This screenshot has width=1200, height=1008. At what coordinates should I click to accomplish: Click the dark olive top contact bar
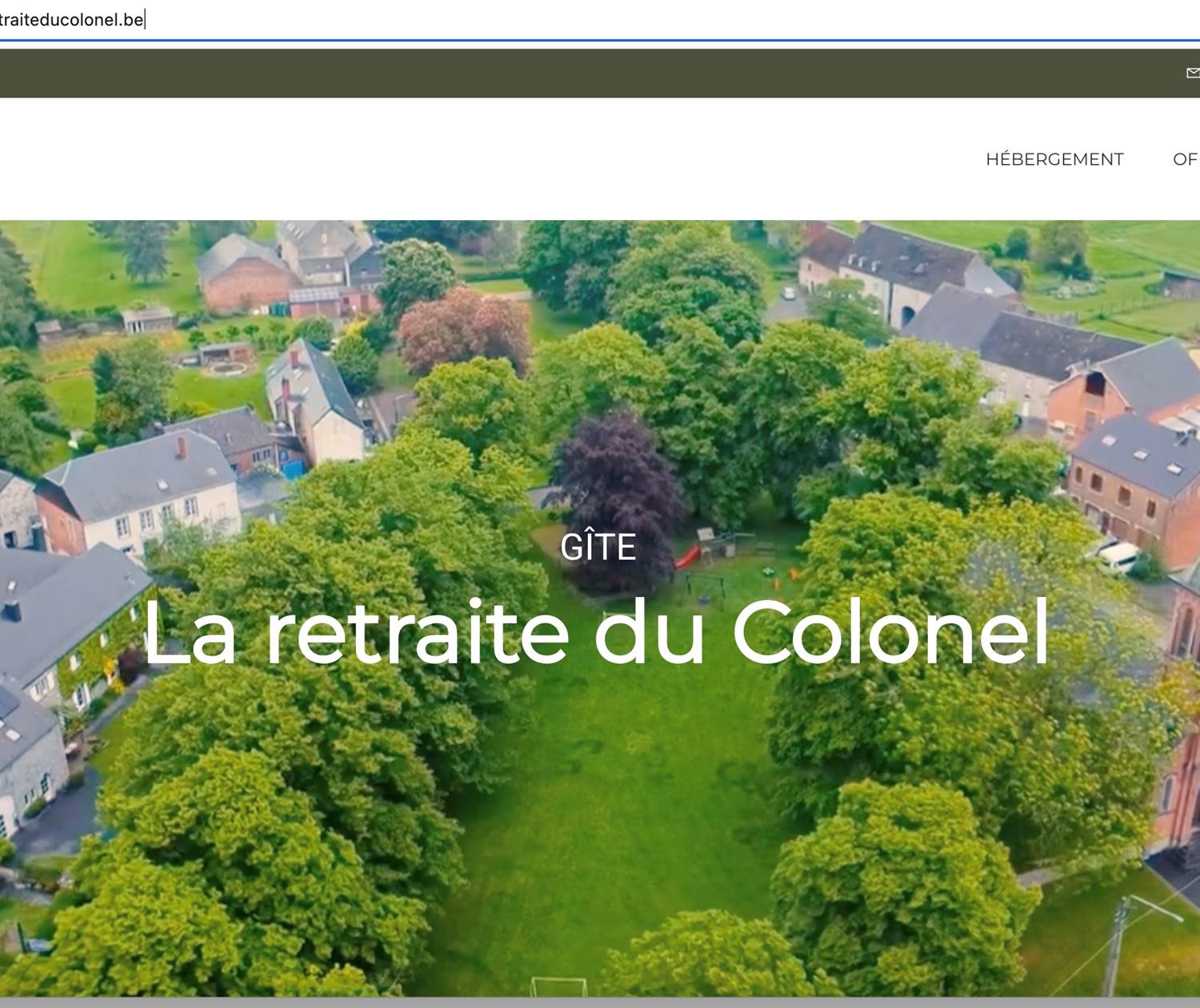560,73
